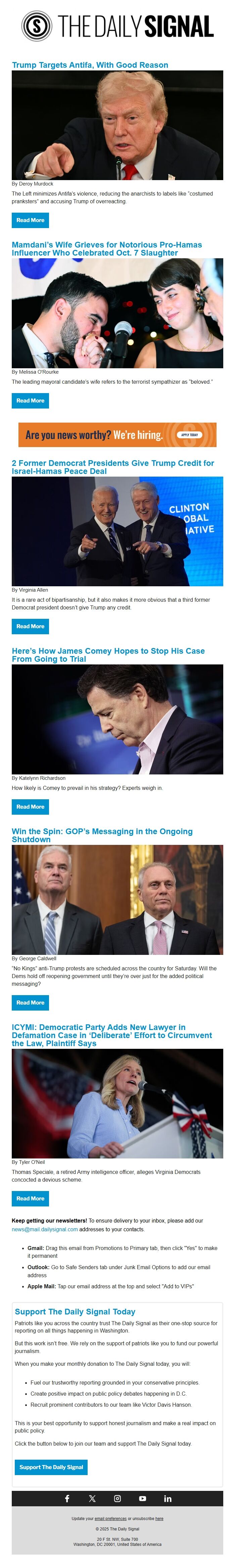Click Apply Today on the hiring banner
Screen dimensions: 235x1568
pyautogui.click(x=189, y=435)
